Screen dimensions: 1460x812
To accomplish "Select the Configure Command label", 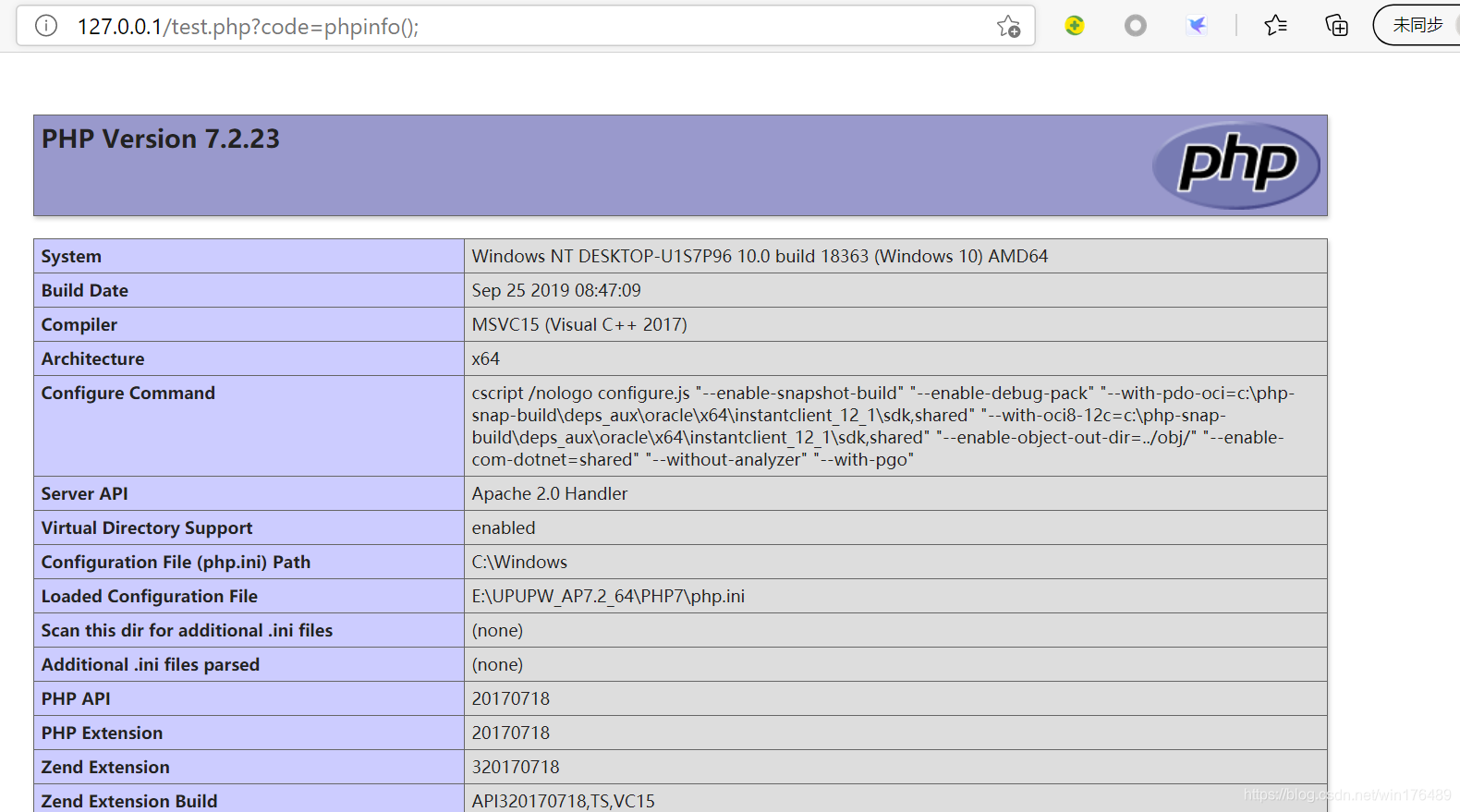I will (128, 394).
